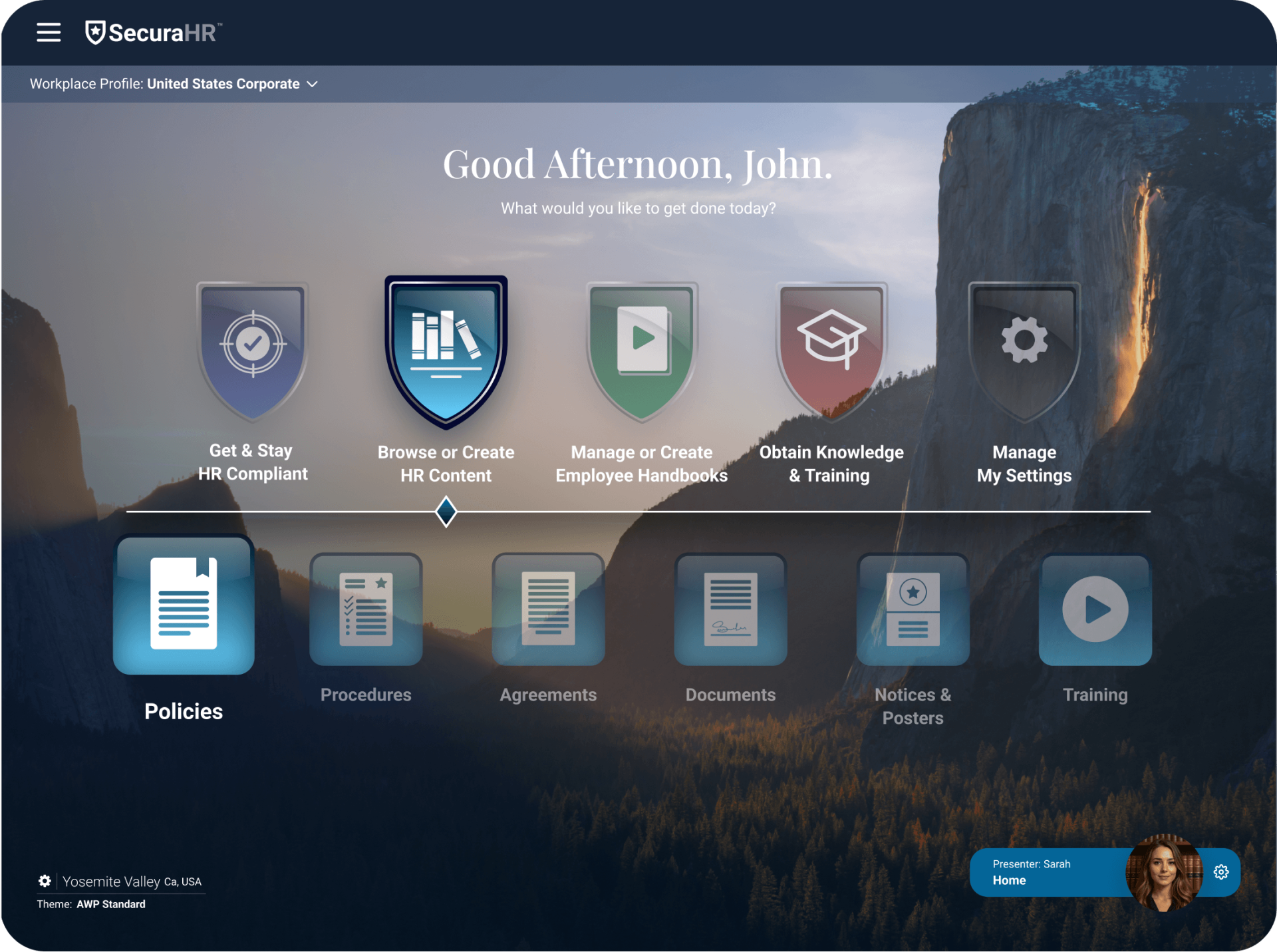Viewport: 1277px width, 952px height.
Task: Open presenter settings gear icon
Action: pos(1221,872)
